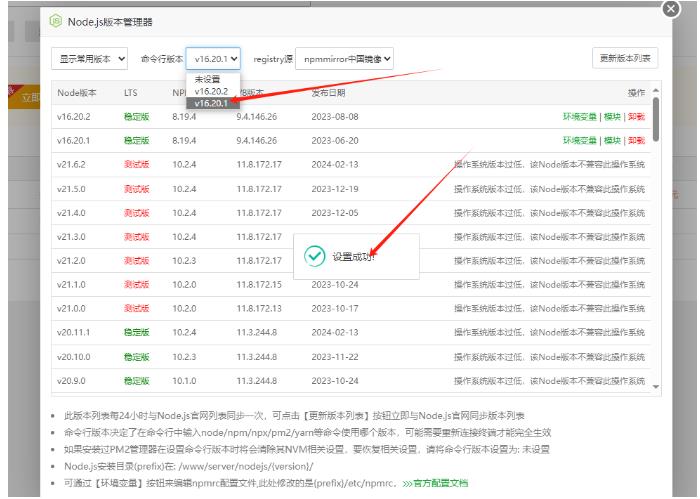Select highlighted v16.20.1 dropdown option
Image resolution: width=700 pixels, height=499 pixels.
point(213,103)
